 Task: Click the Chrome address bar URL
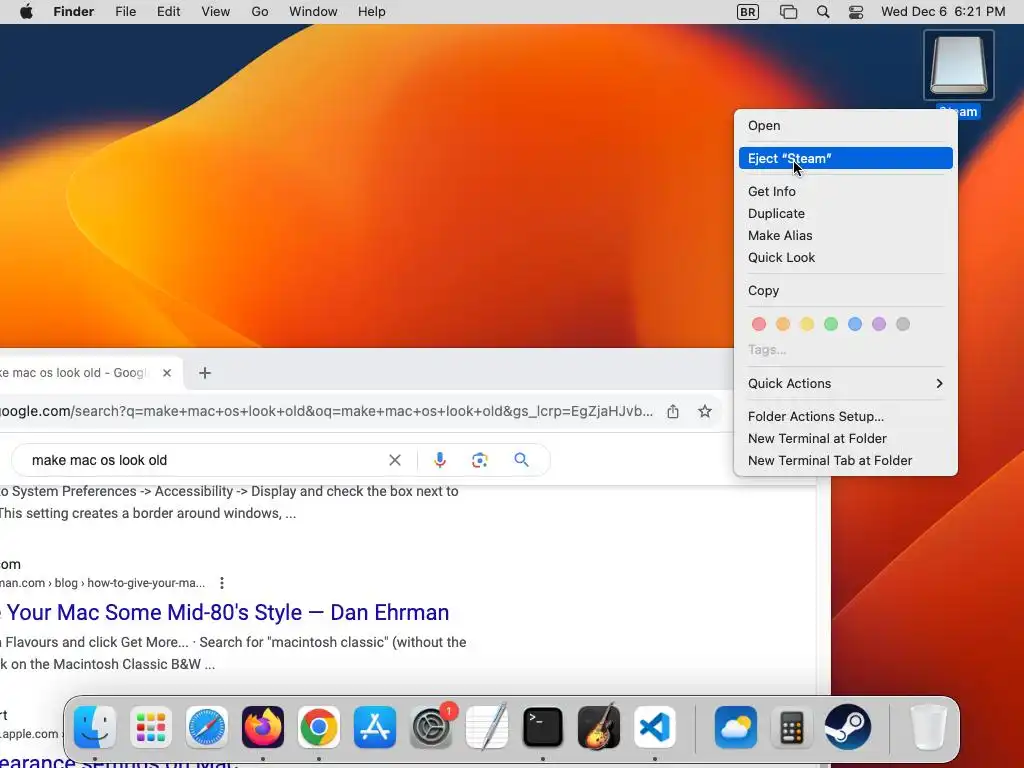(327, 411)
